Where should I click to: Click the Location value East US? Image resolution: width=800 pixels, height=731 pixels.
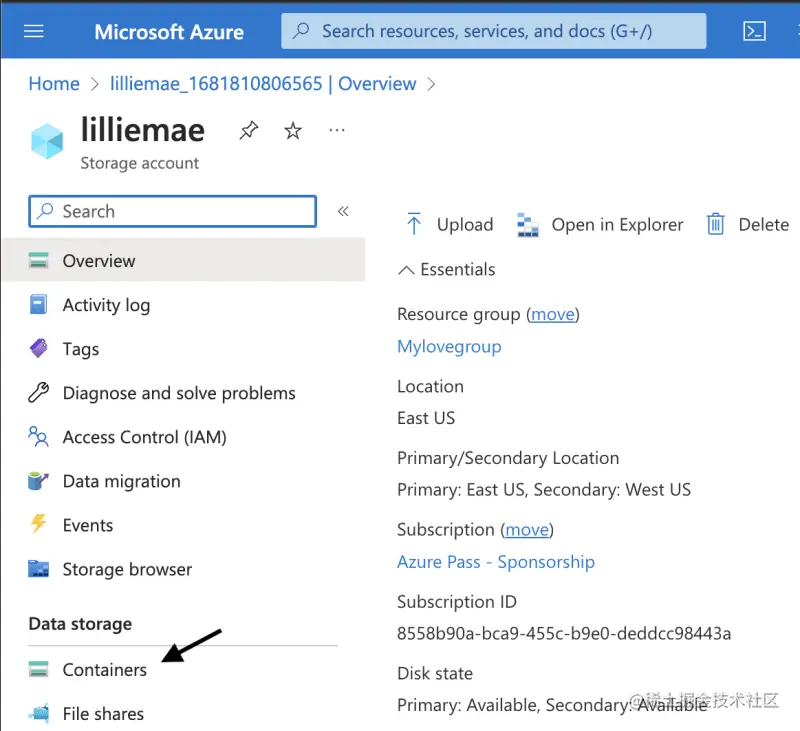point(426,418)
